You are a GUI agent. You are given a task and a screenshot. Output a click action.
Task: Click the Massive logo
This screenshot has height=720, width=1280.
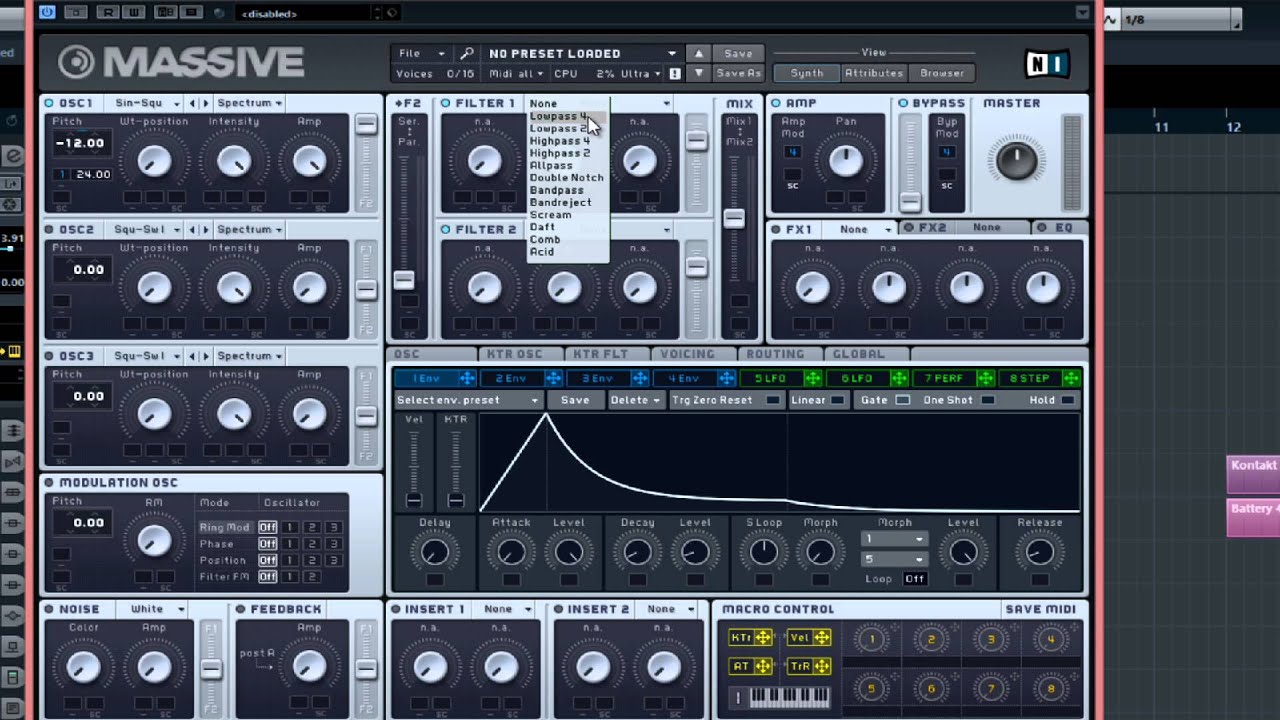click(180, 63)
